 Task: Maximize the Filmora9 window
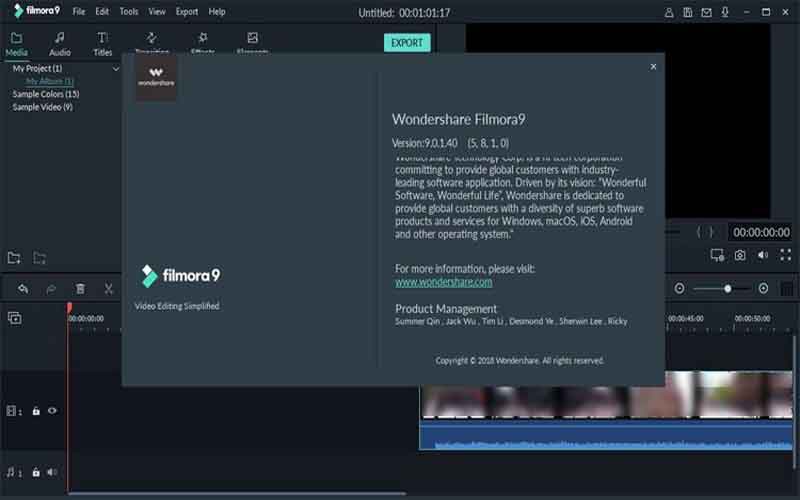tap(766, 12)
